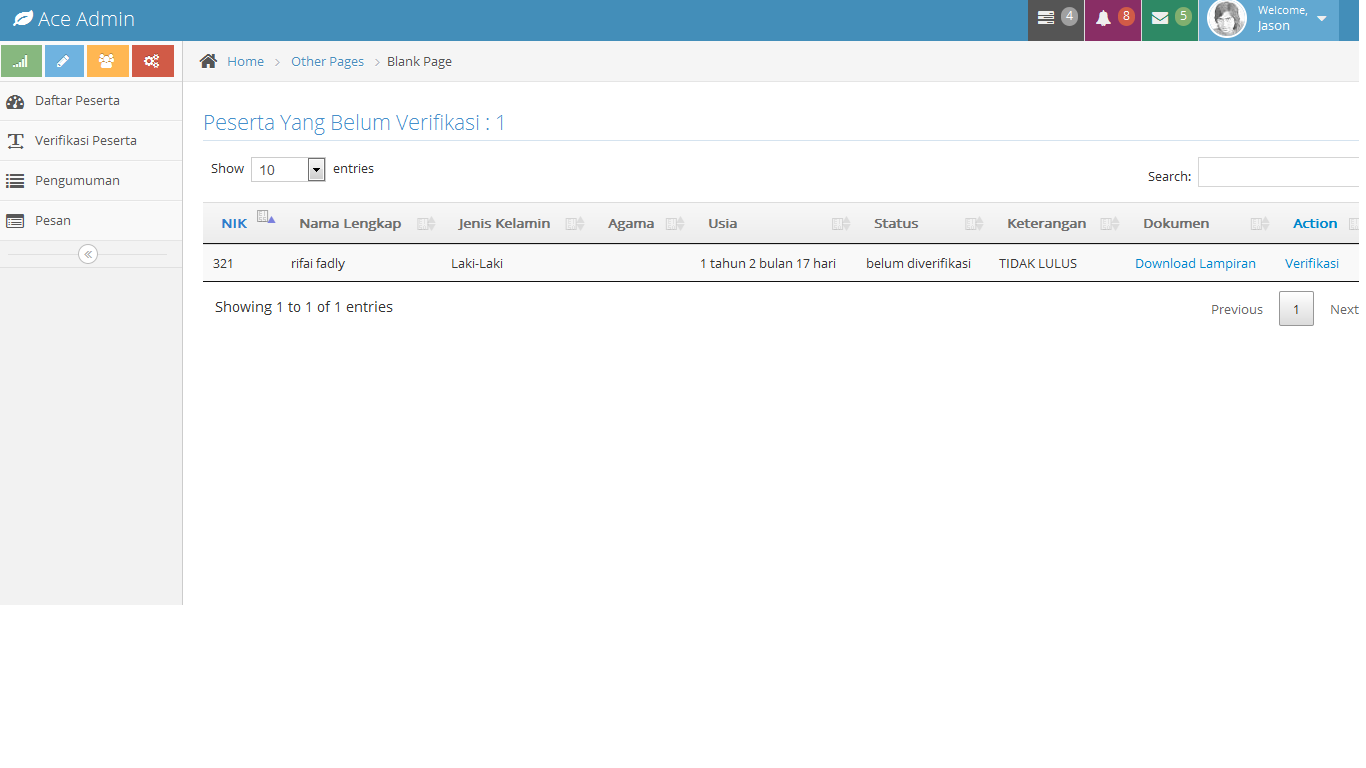Viewport: 1366px width, 768px height.
Task: Collapse the sidebar using double-chevron toggle
Action: tap(88, 254)
